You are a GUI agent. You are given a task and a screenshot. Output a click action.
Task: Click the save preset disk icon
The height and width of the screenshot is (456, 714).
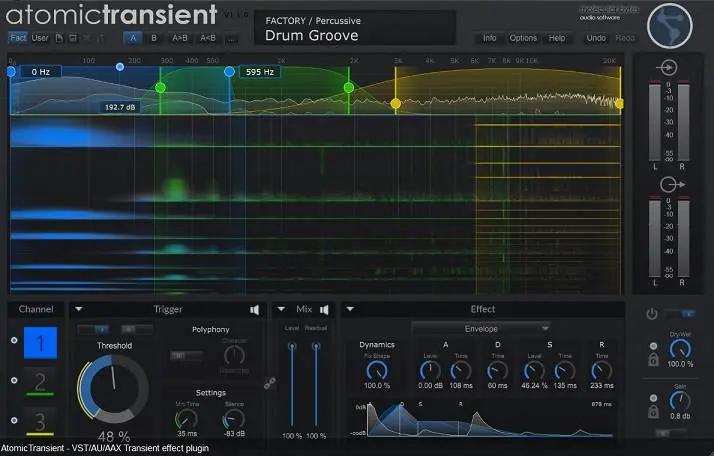[x=73, y=38]
